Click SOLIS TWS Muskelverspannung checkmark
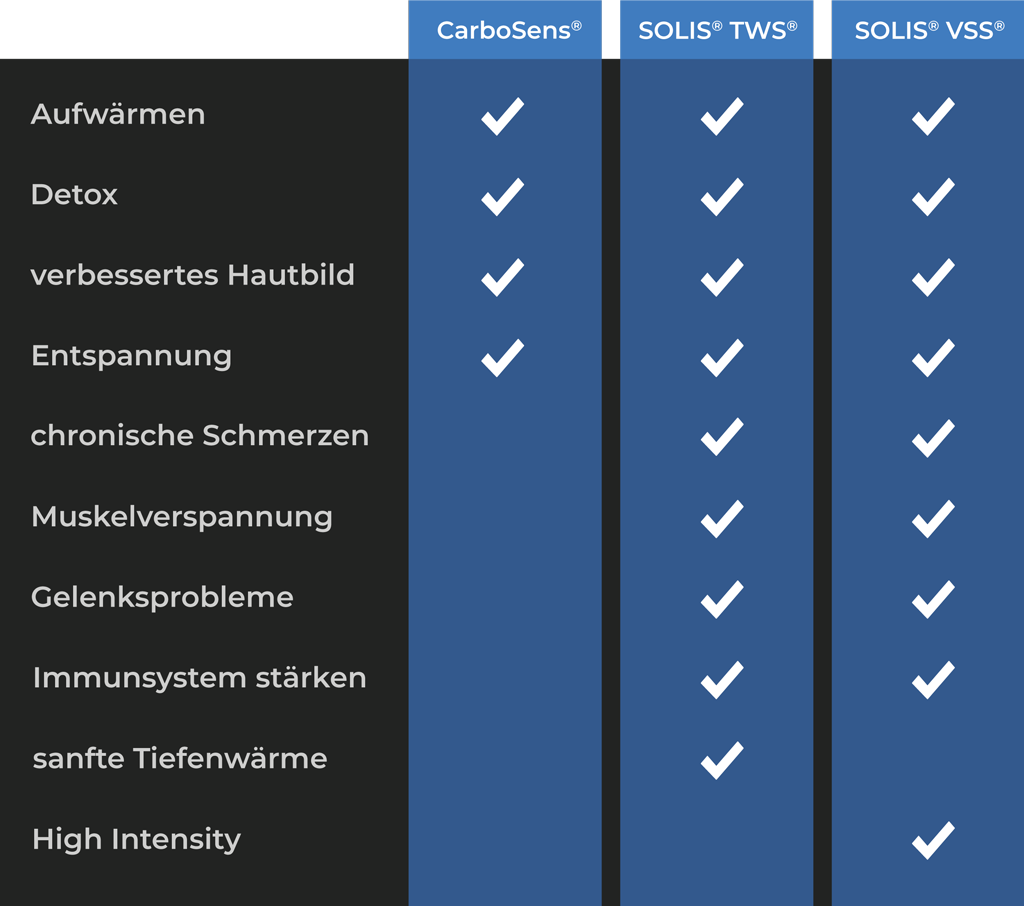This screenshot has width=1024, height=906. (721, 519)
